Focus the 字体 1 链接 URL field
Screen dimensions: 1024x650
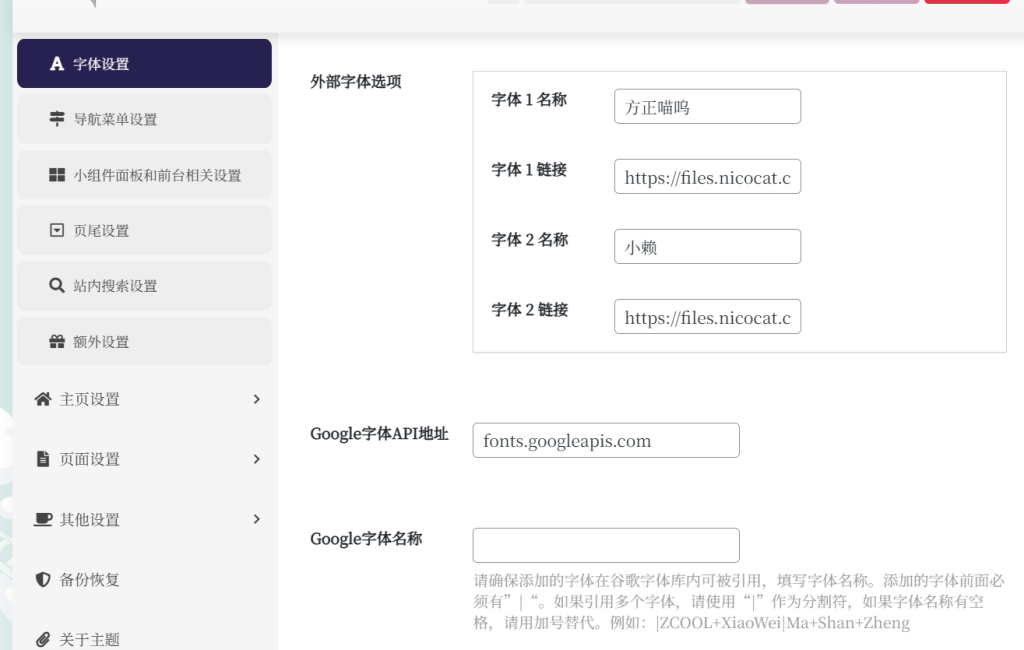(x=707, y=176)
